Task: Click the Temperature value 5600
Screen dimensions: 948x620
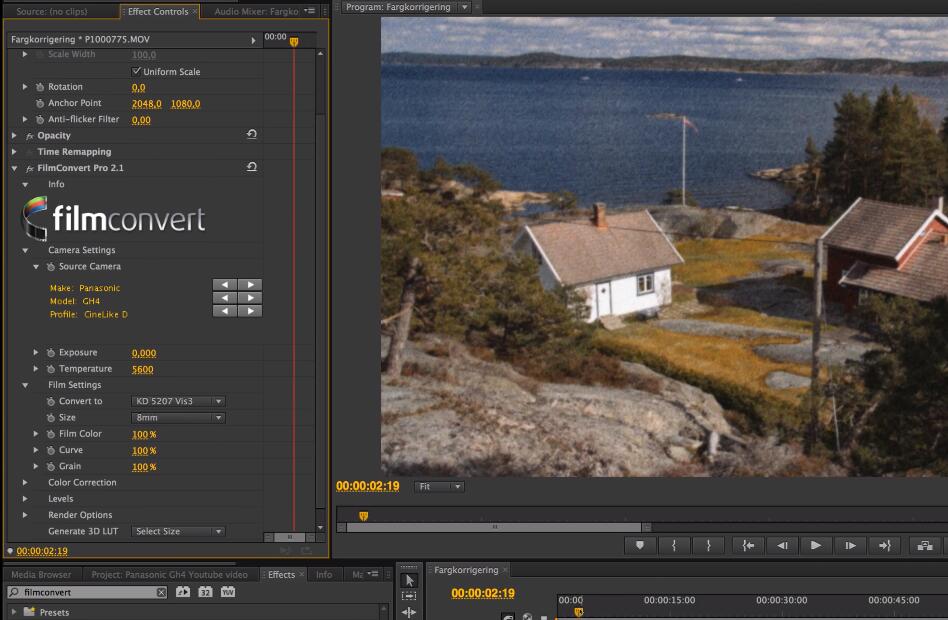Action: [143, 369]
